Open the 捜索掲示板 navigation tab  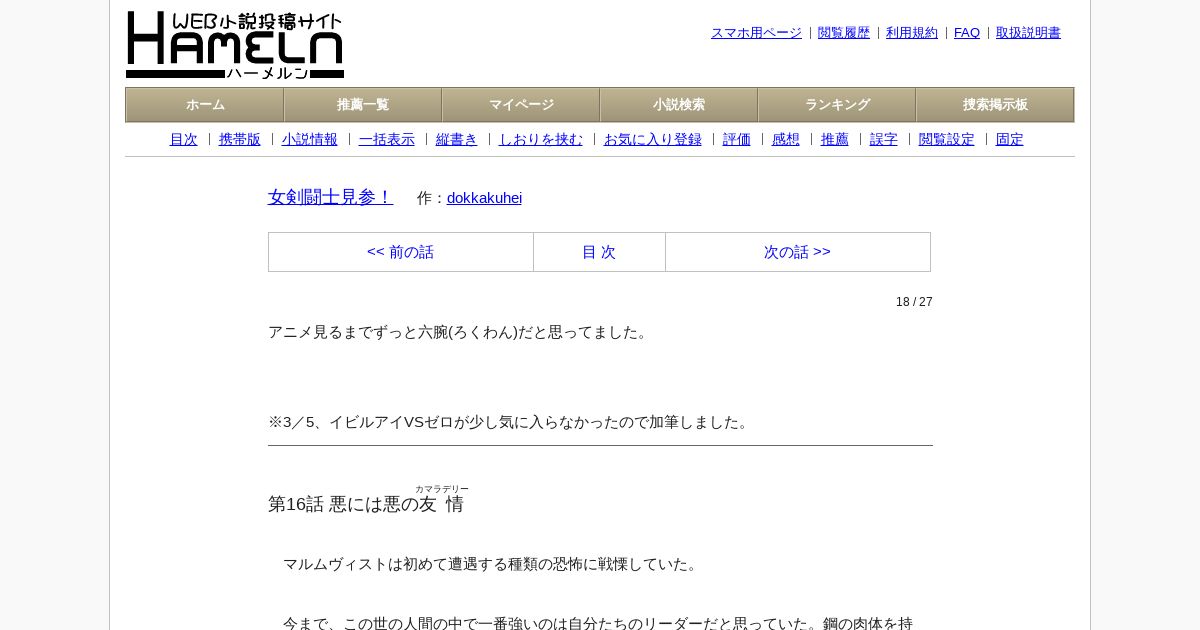(995, 105)
